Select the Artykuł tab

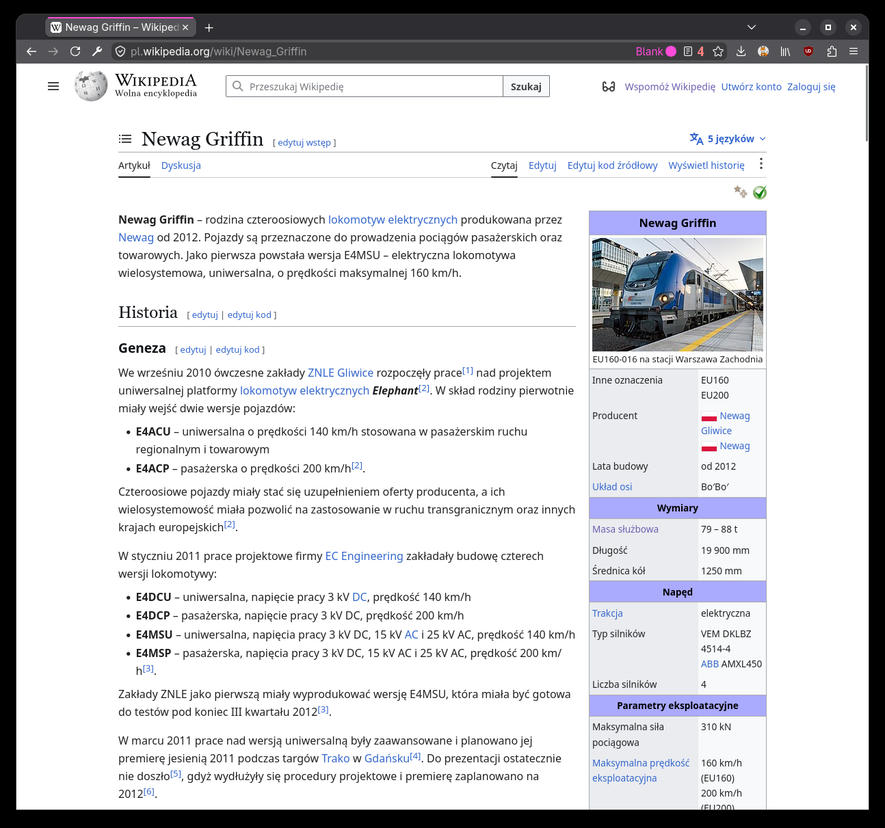(134, 165)
